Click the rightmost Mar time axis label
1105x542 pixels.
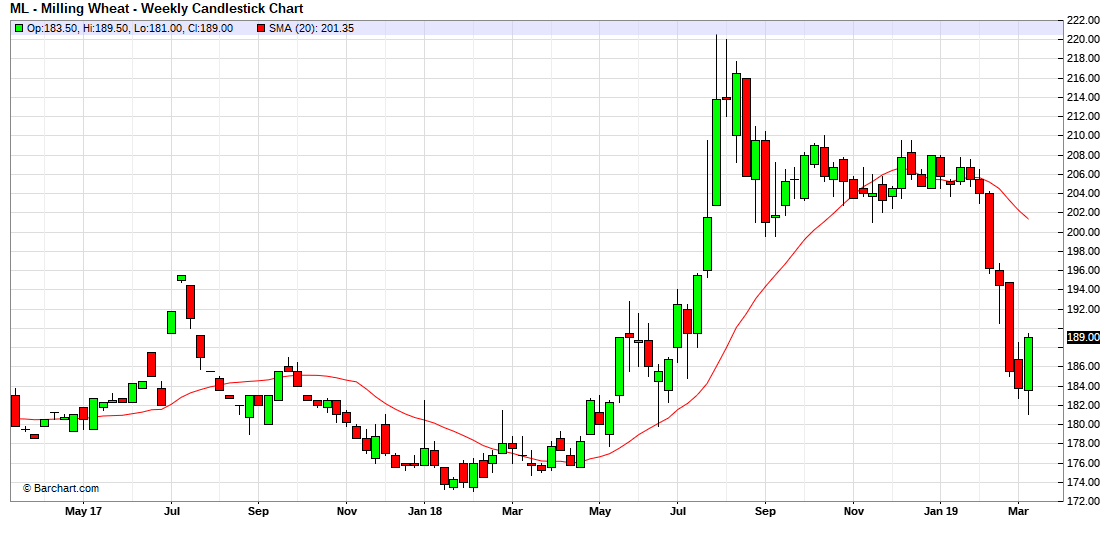pos(1019,511)
